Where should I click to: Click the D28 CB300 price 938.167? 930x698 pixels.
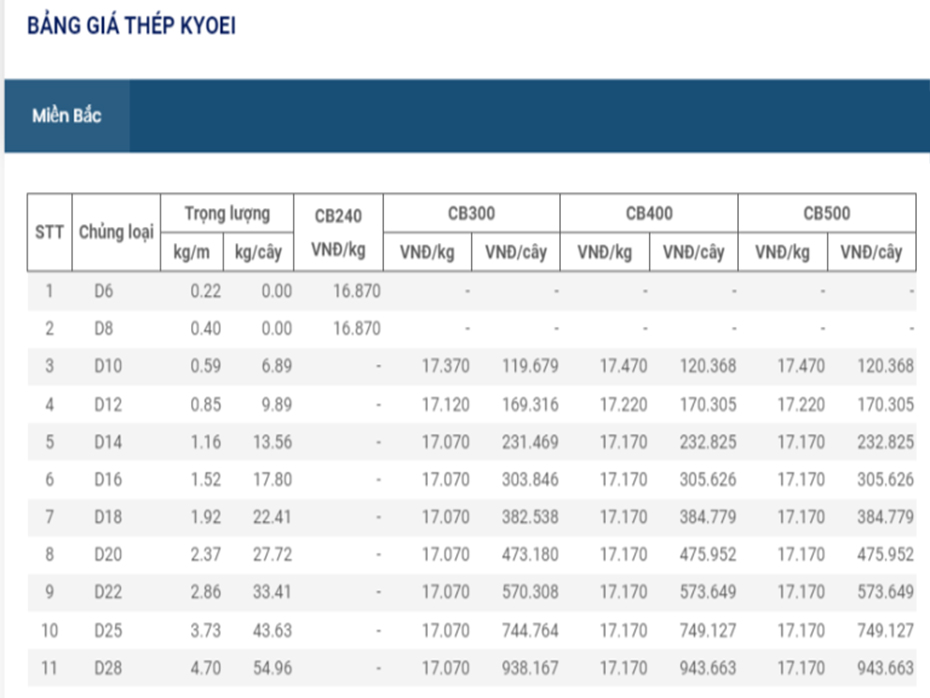pyautogui.click(x=530, y=667)
